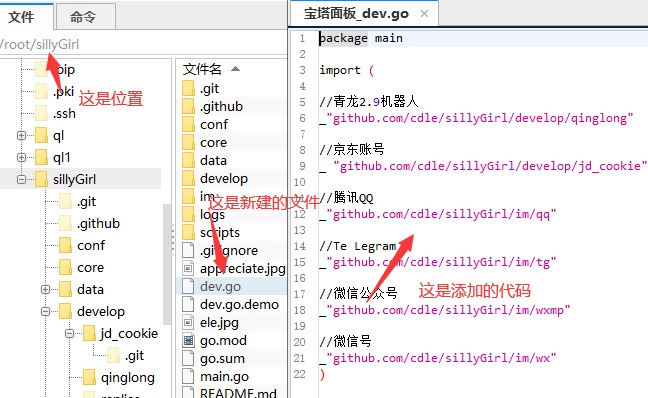
Task: Collapse the jd_cookie folder in tree
Action: [x=69, y=333]
